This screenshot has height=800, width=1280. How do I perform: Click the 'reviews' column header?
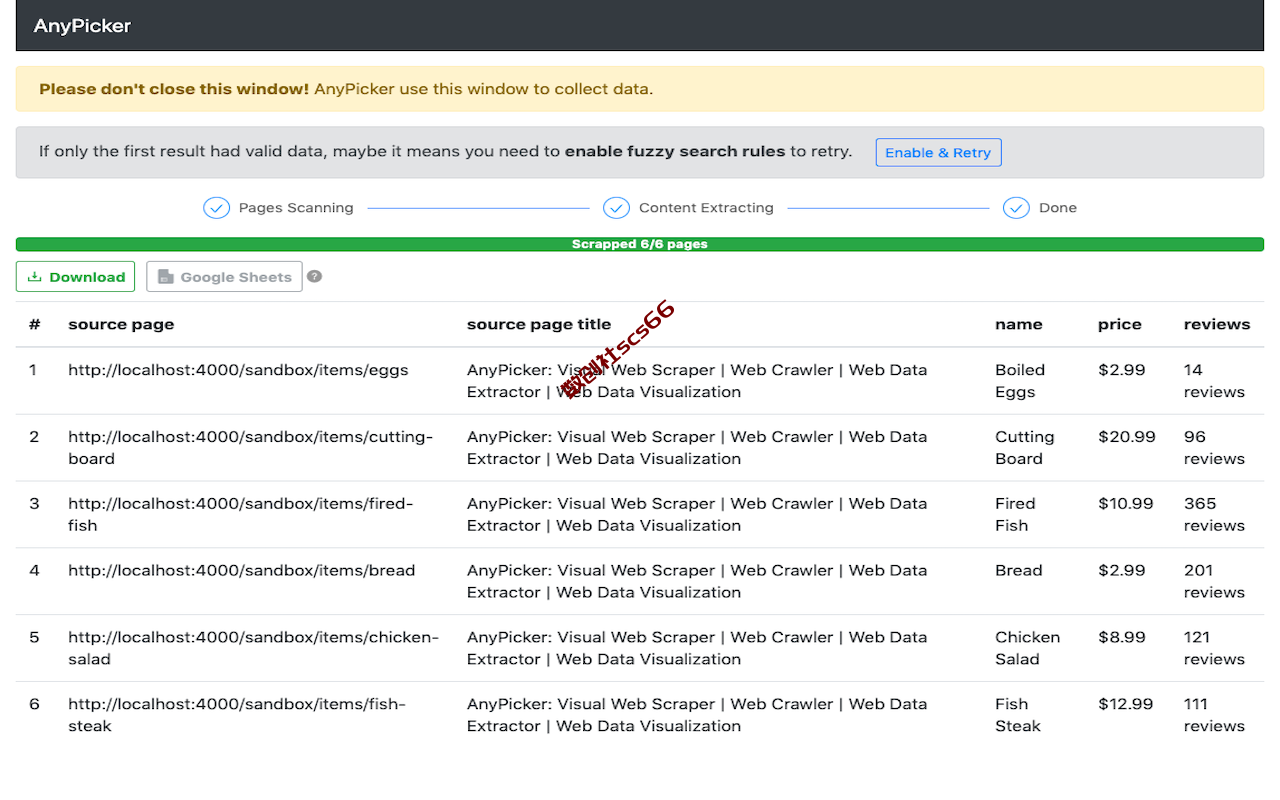(x=1217, y=324)
